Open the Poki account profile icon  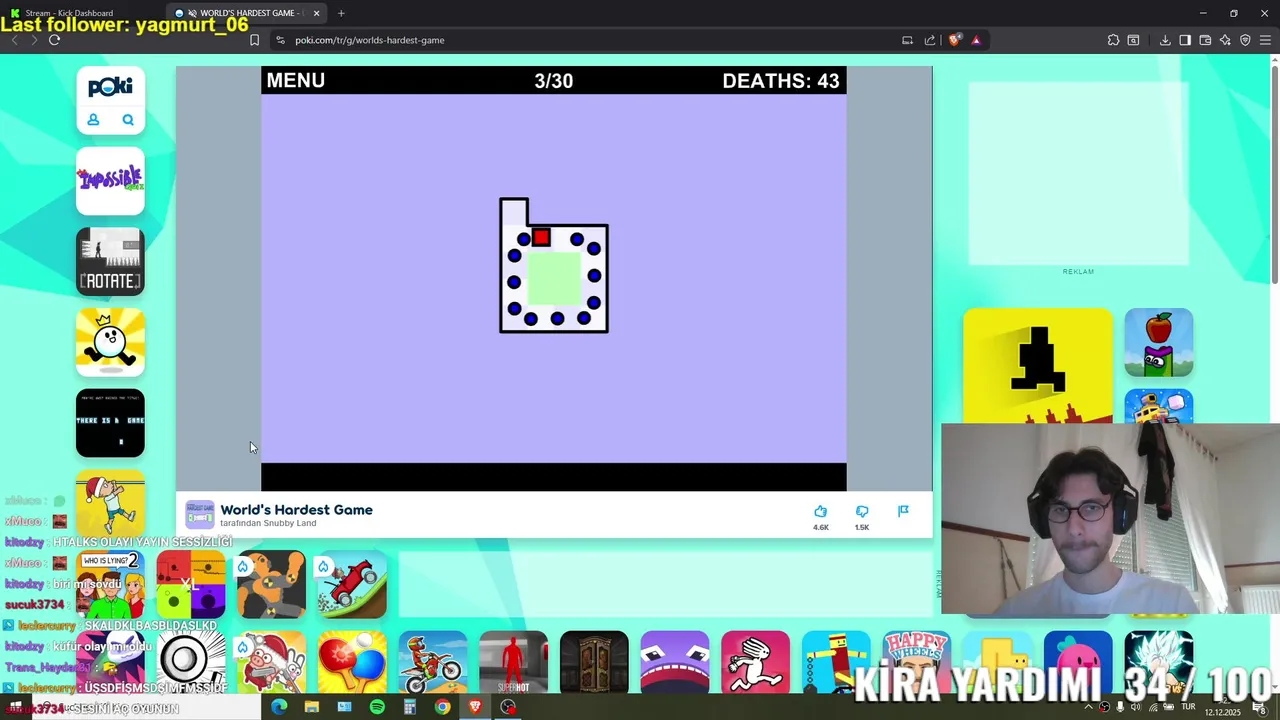(93, 120)
